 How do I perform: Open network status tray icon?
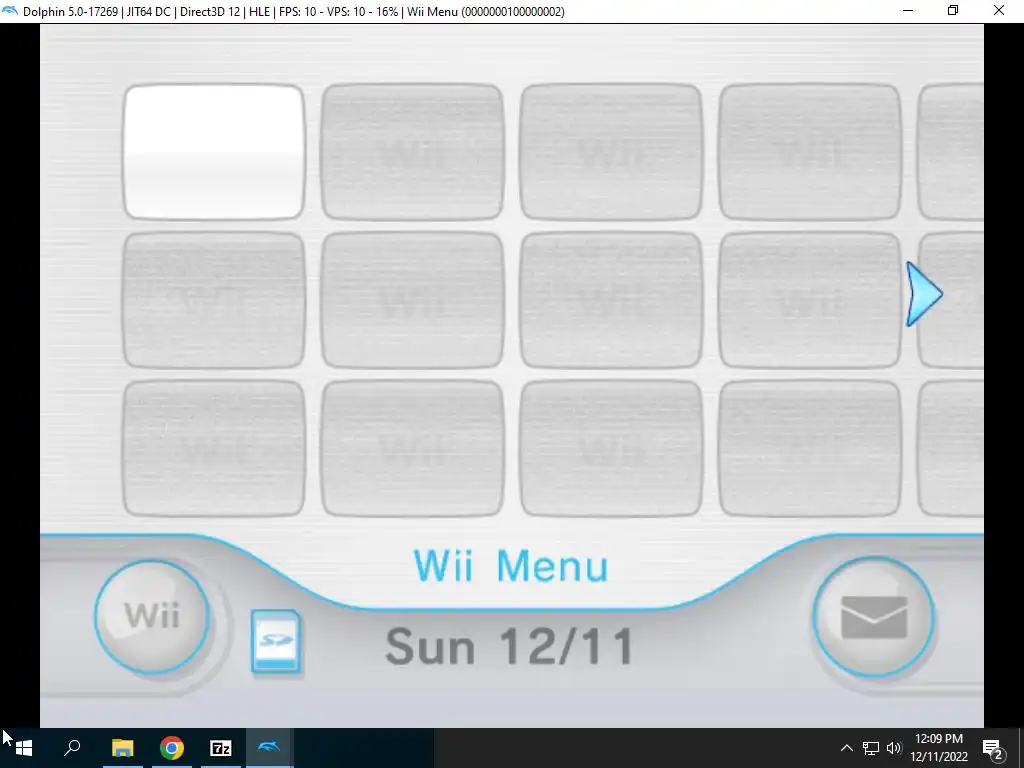coord(871,748)
